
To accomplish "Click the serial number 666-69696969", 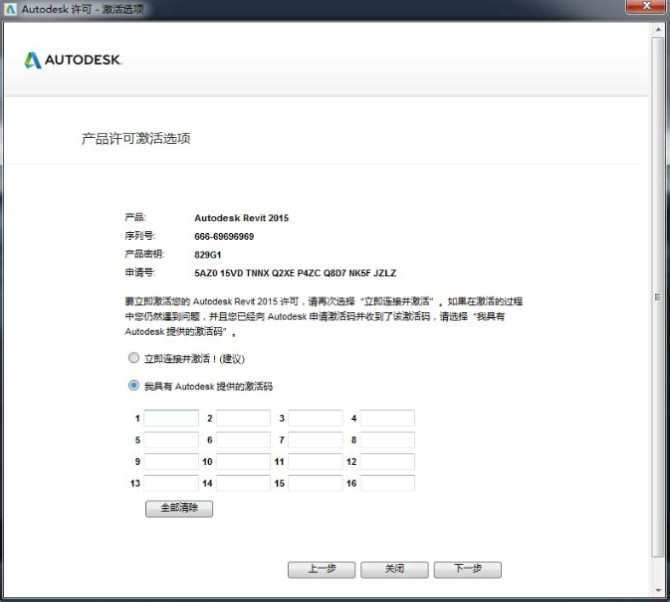I will (x=224, y=236).
